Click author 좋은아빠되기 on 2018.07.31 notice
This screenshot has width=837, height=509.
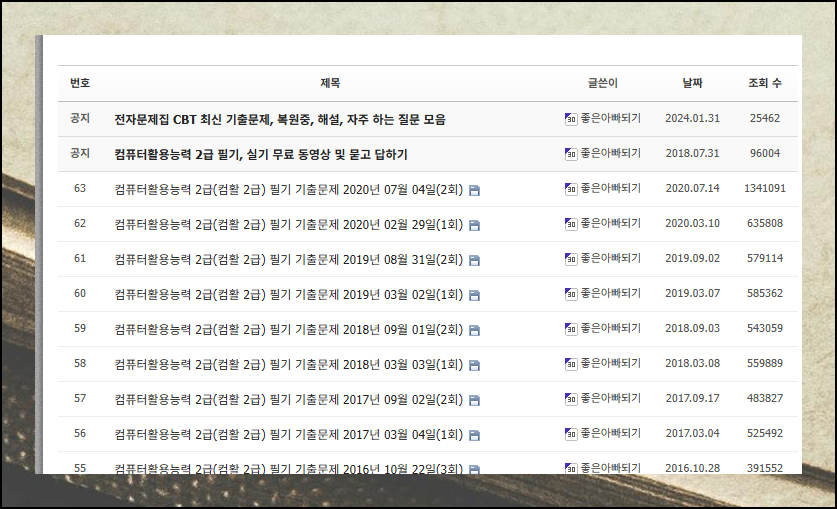[x=611, y=153]
